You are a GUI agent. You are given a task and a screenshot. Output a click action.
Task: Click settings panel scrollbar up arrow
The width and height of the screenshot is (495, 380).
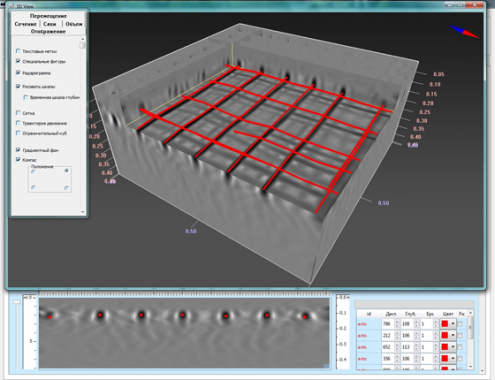click(83, 39)
